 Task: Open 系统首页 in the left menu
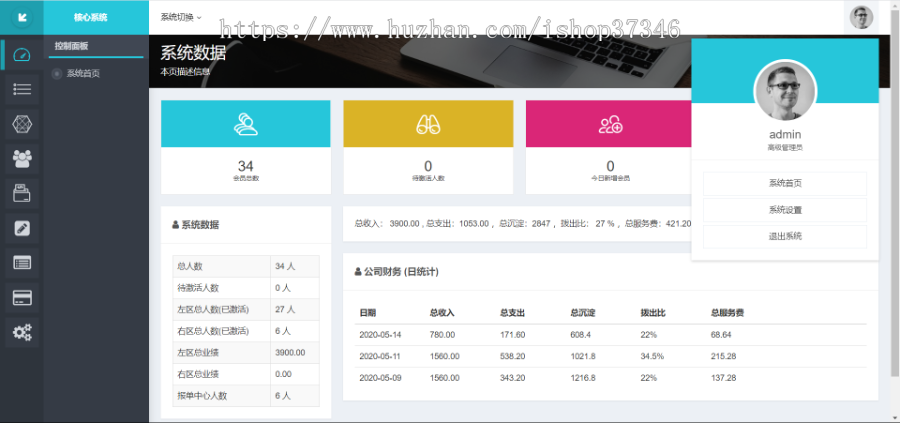(83, 73)
